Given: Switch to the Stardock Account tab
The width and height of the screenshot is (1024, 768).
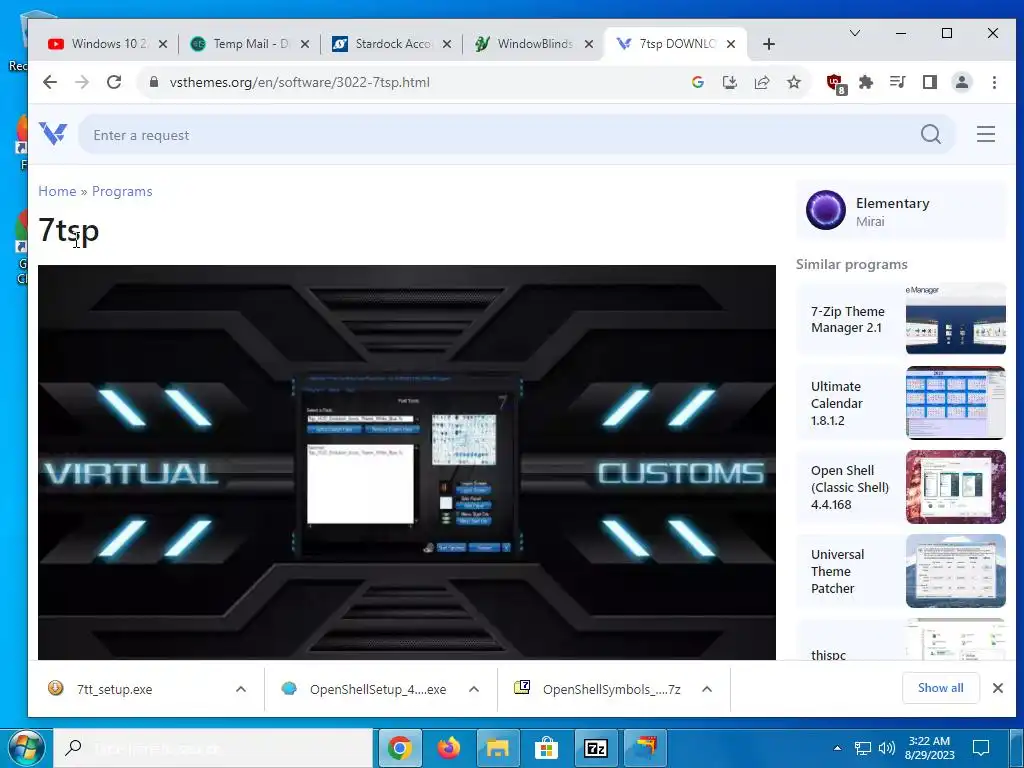Looking at the screenshot, I should [x=383, y=44].
